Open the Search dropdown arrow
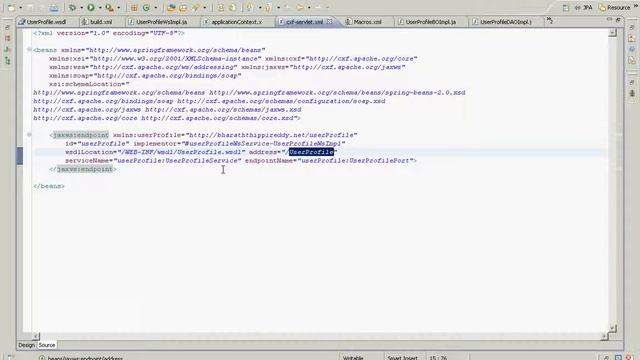Image resolution: width=640 pixels, height=360 pixels. click(204, 8)
